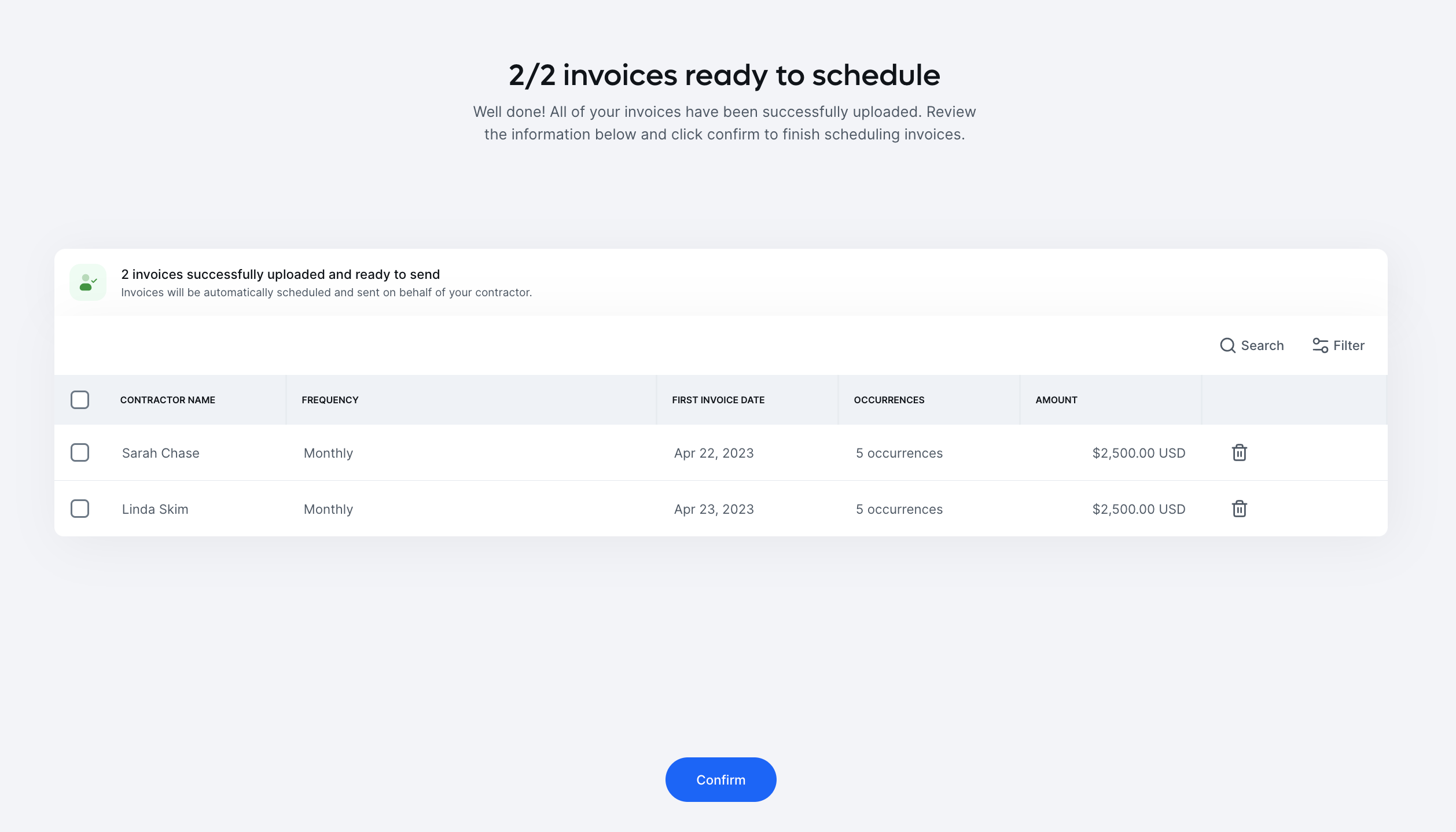The height and width of the screenshot is (832, 1456).
Task: Select all invoices using header checkbox
Action: pyautogui.click(x=80, y=399)
